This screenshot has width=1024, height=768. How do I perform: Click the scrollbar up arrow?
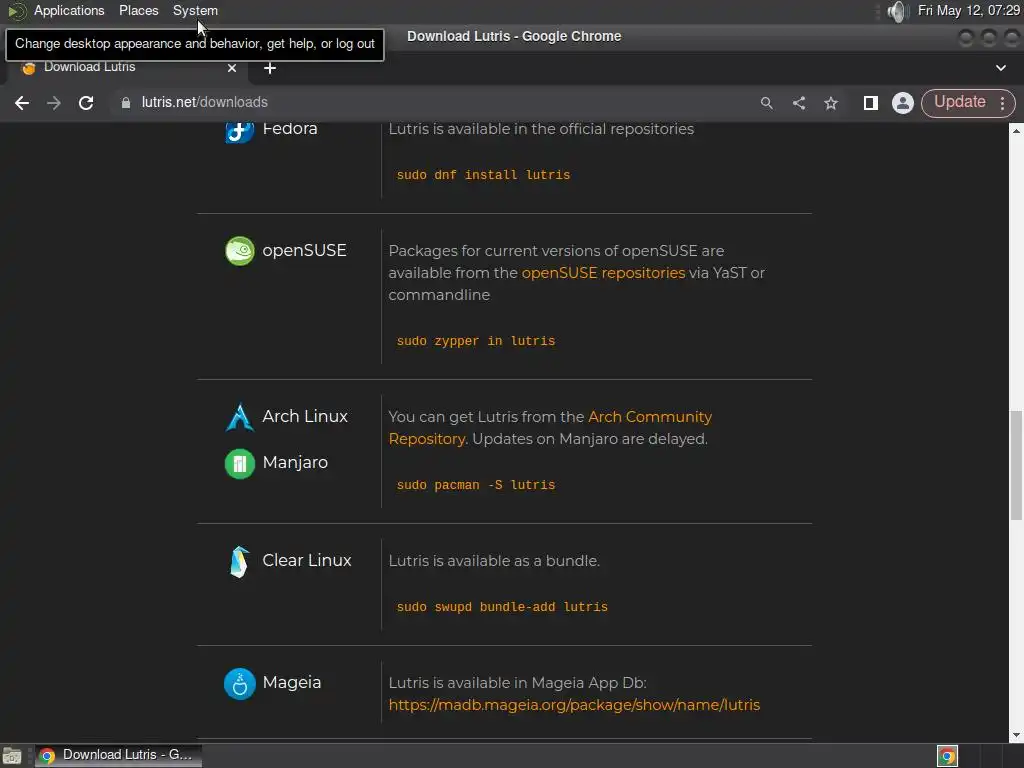point(1016,130)
